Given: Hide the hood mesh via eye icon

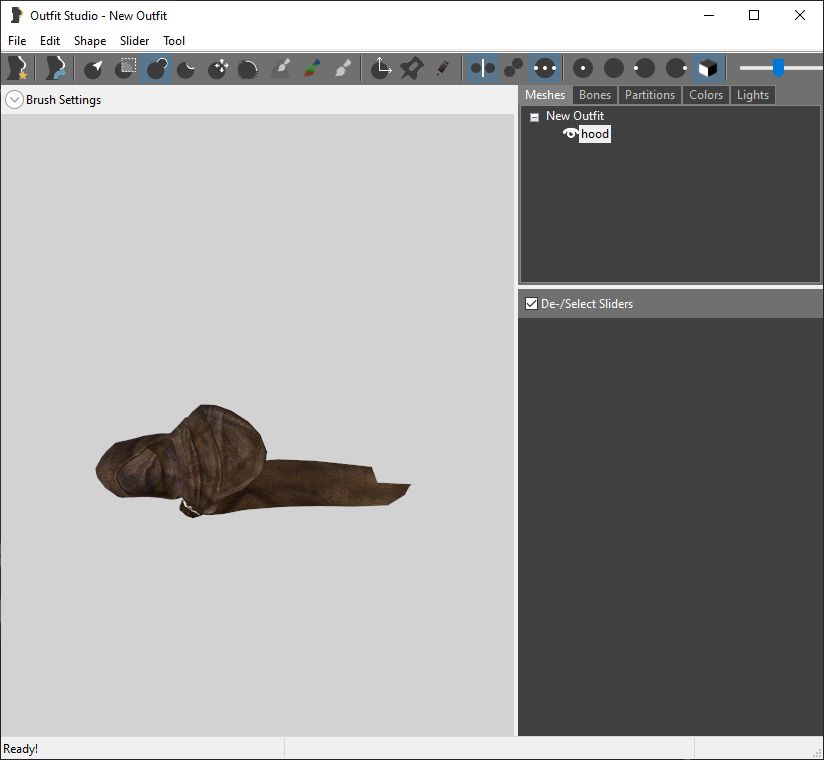Looking at the screenshot, I should coord(571,133).
